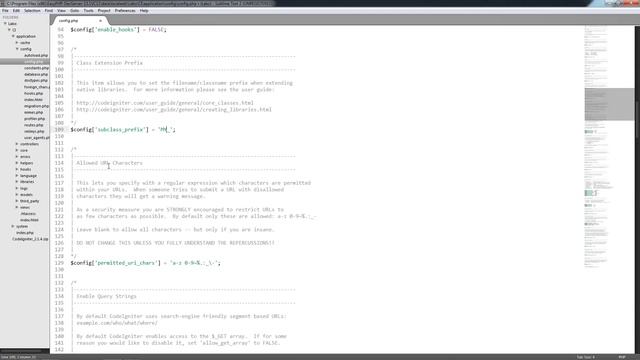Open foreign_chars.php in the sidebar
This screenshot has height=360, width=640.
(36, 87)
